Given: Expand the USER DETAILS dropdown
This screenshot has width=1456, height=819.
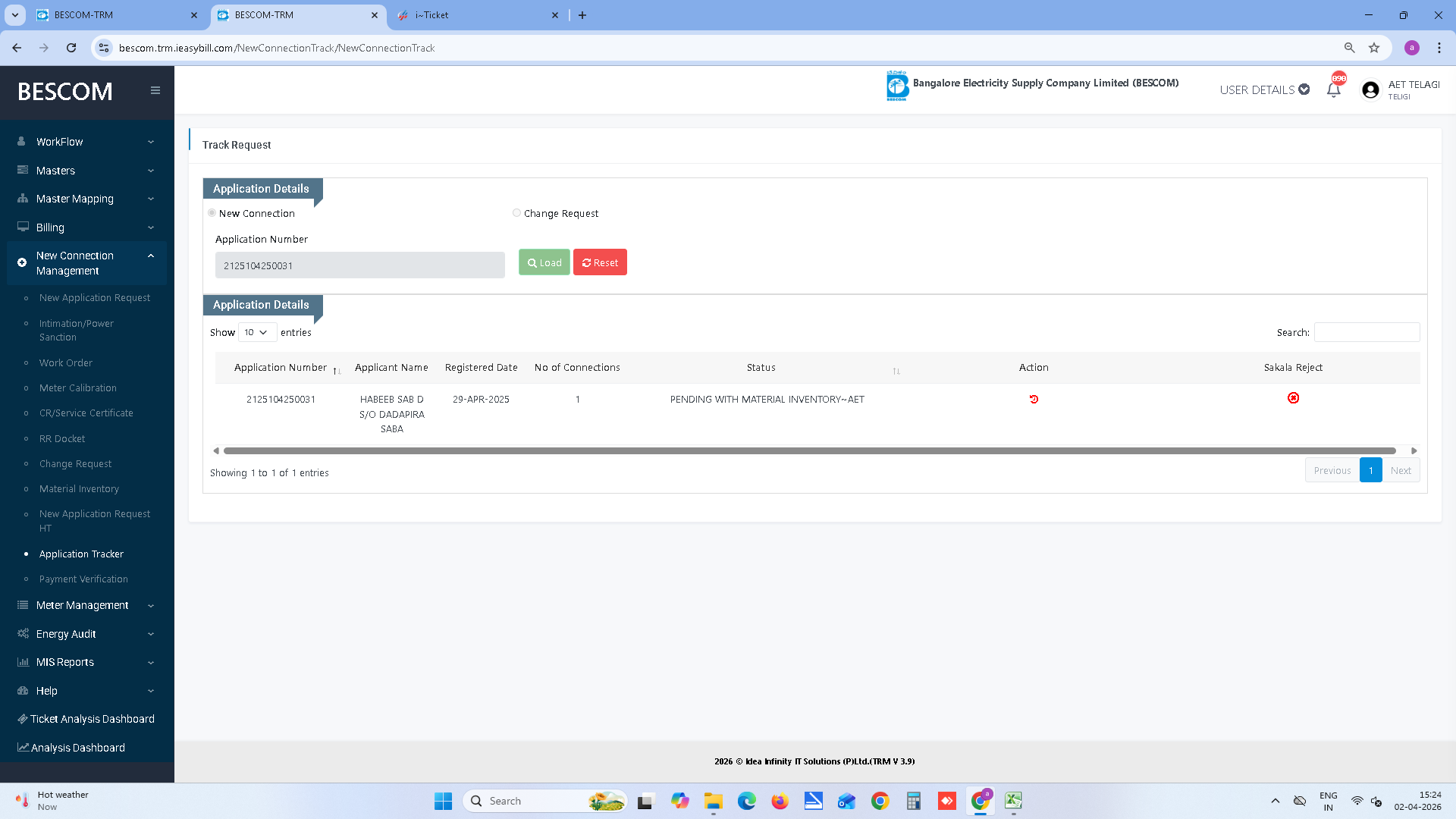Looking at the screenshot, I should click(1264, 90).
